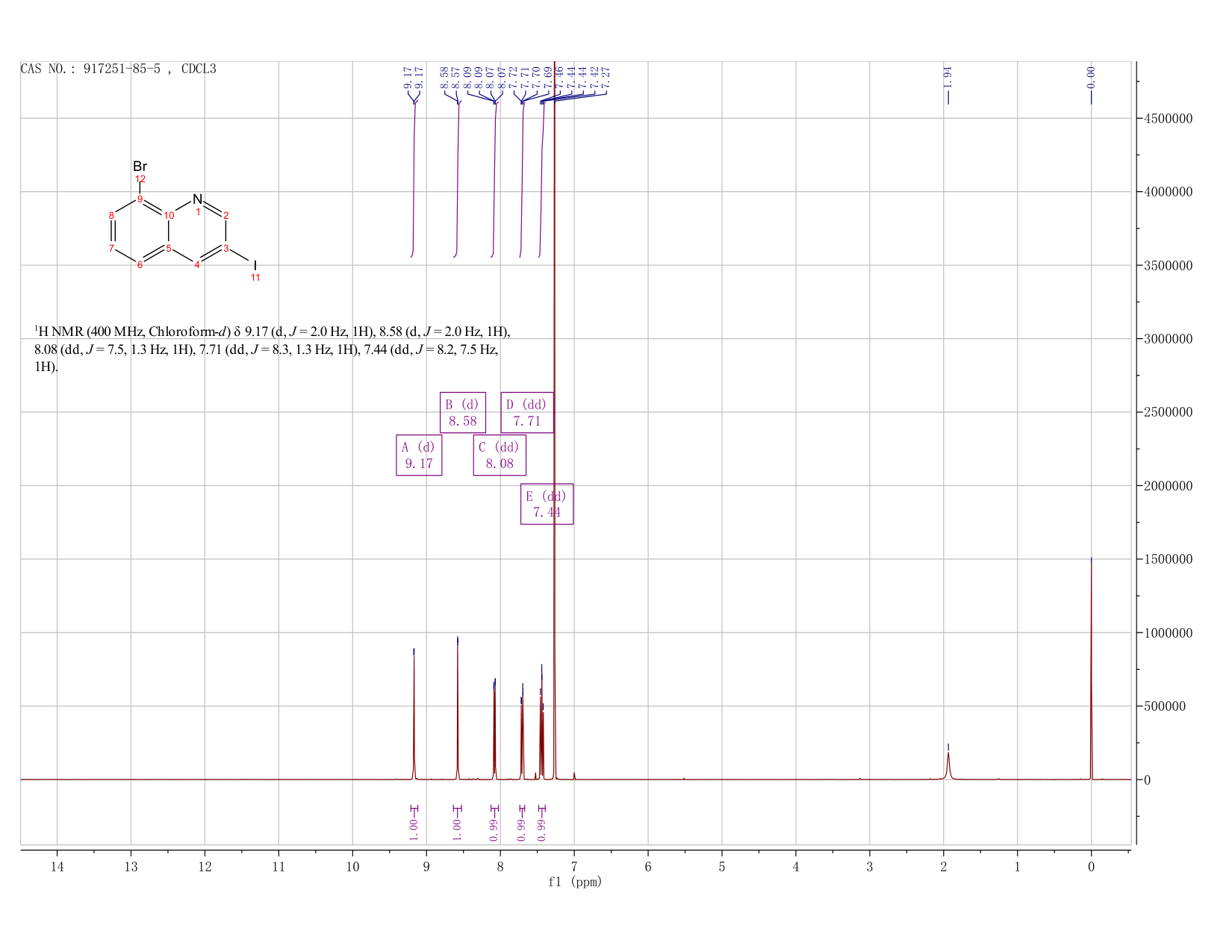Click the CAS NO. 917251-85-5 title text
Screen dimensions: 1232x952
(118, 69)
